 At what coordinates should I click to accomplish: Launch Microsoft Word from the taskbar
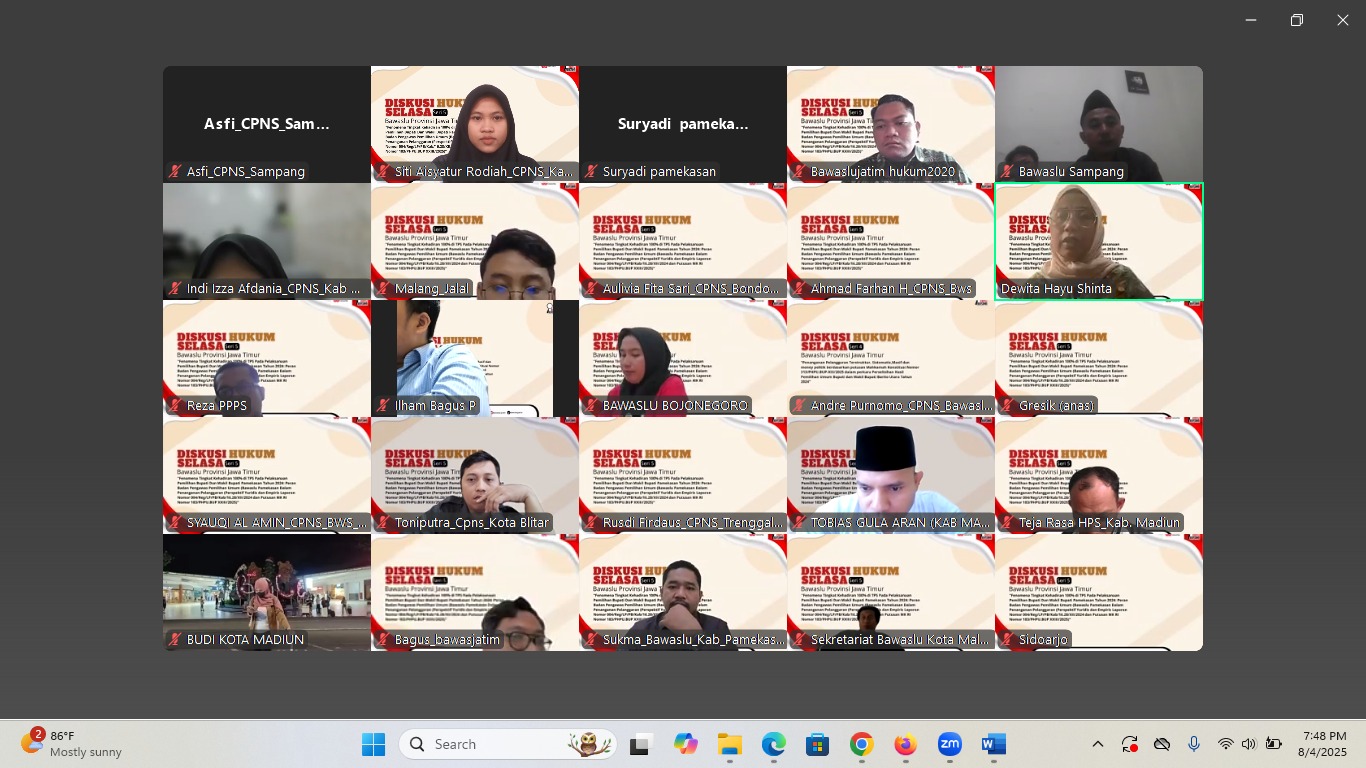click(x=993, y=745)
